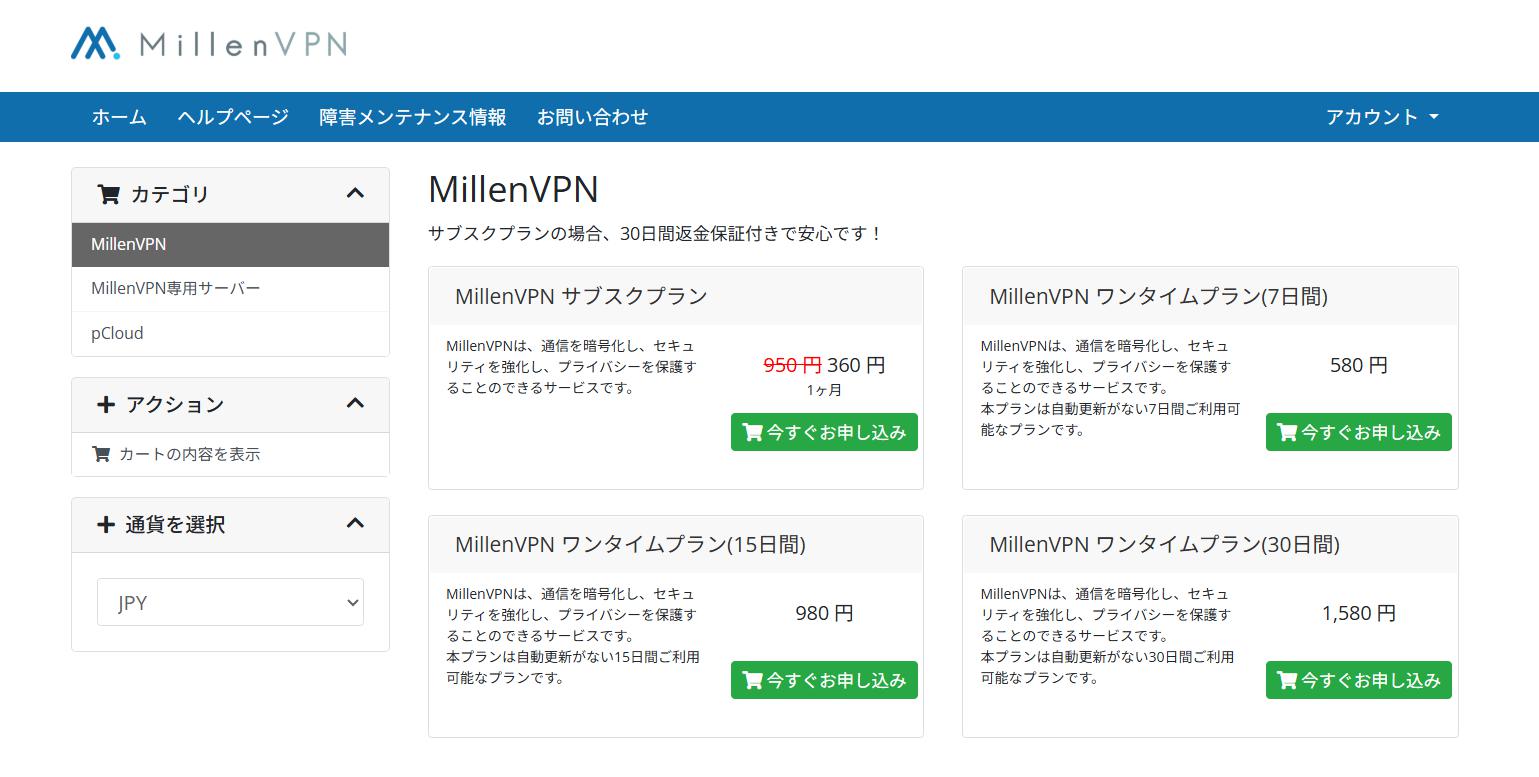Image resolution: width=1539 pixels, height=777 pixels.
Task: Navigate to 障害メンテナンス情報
Action: click(x=412, y=117)
